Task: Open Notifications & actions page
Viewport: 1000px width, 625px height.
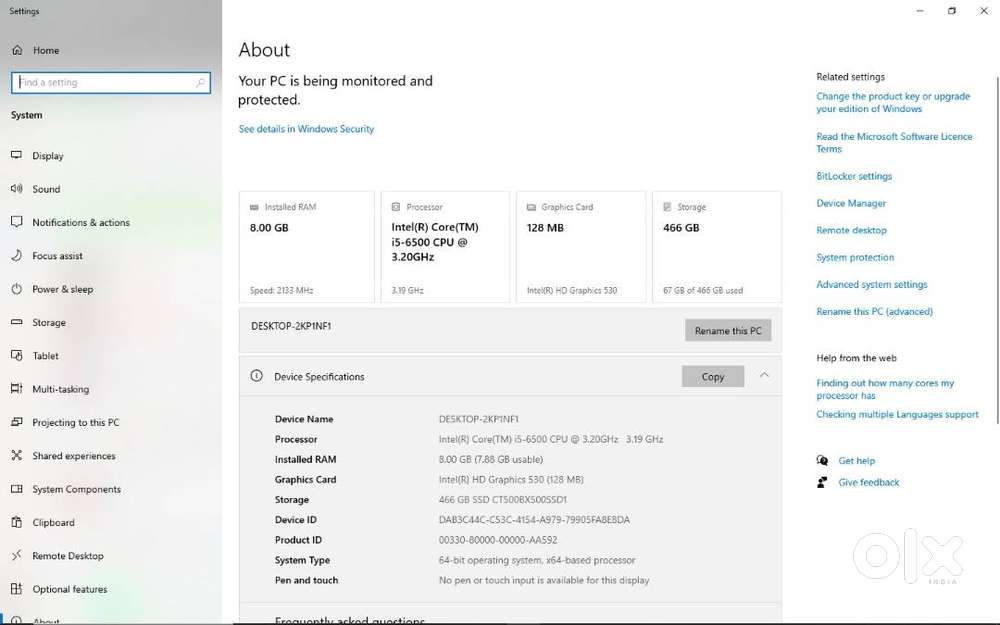Action: click(80, 223)
